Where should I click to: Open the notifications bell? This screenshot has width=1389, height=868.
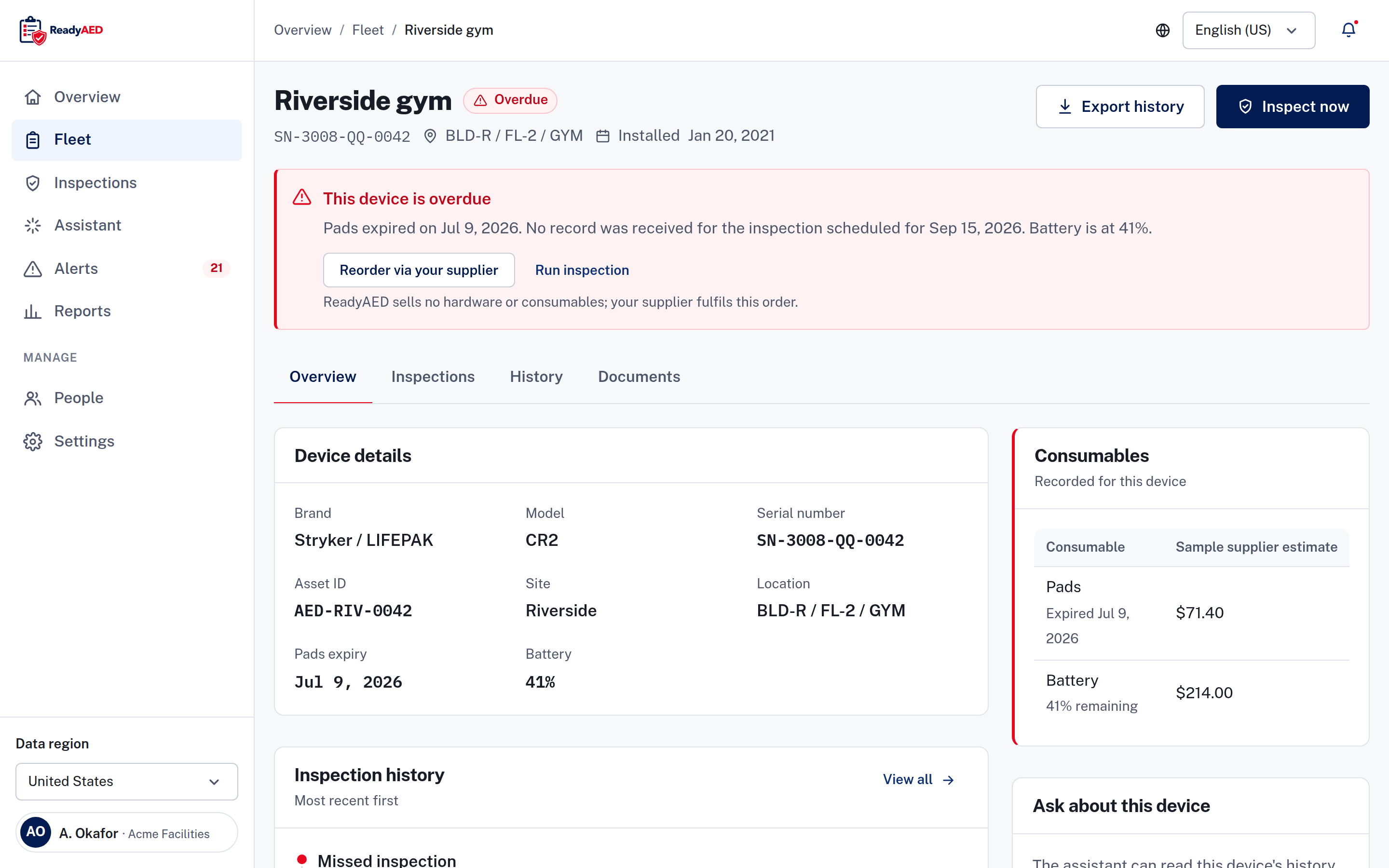(1348, 30)
